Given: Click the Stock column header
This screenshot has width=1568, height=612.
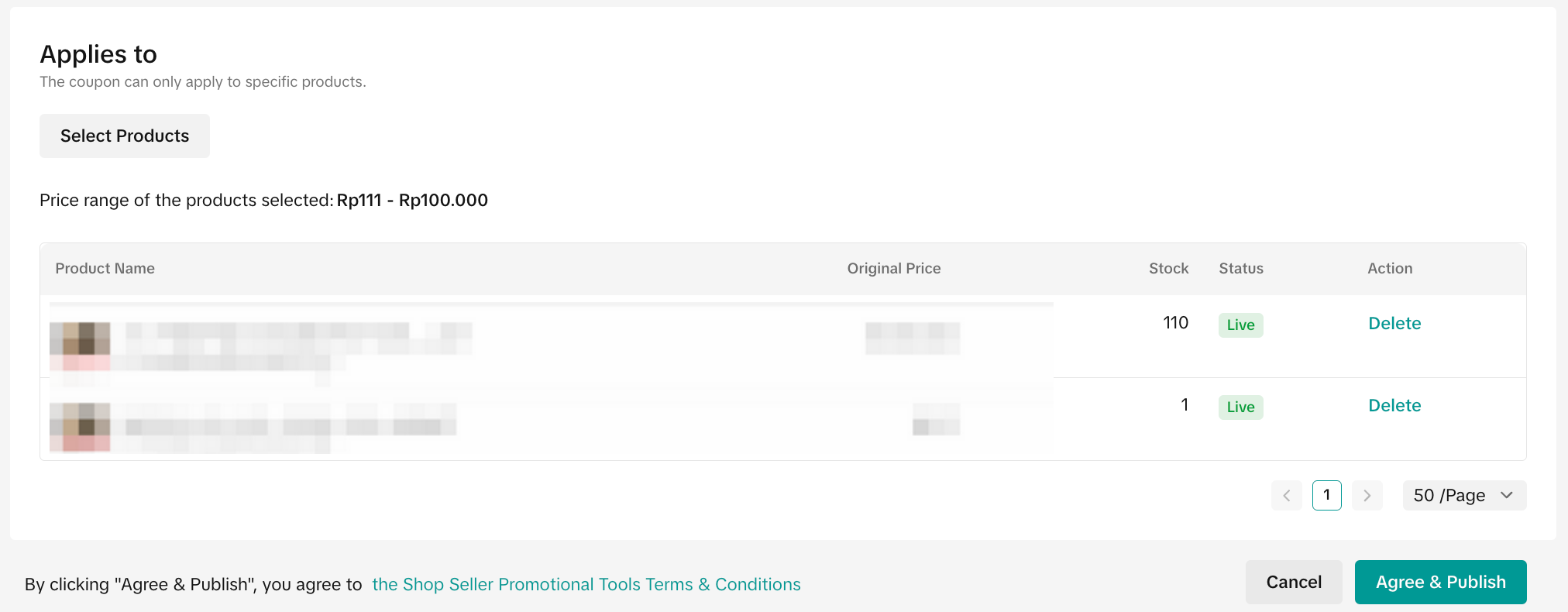Looking at the screenshot, I should (1167, 269).
